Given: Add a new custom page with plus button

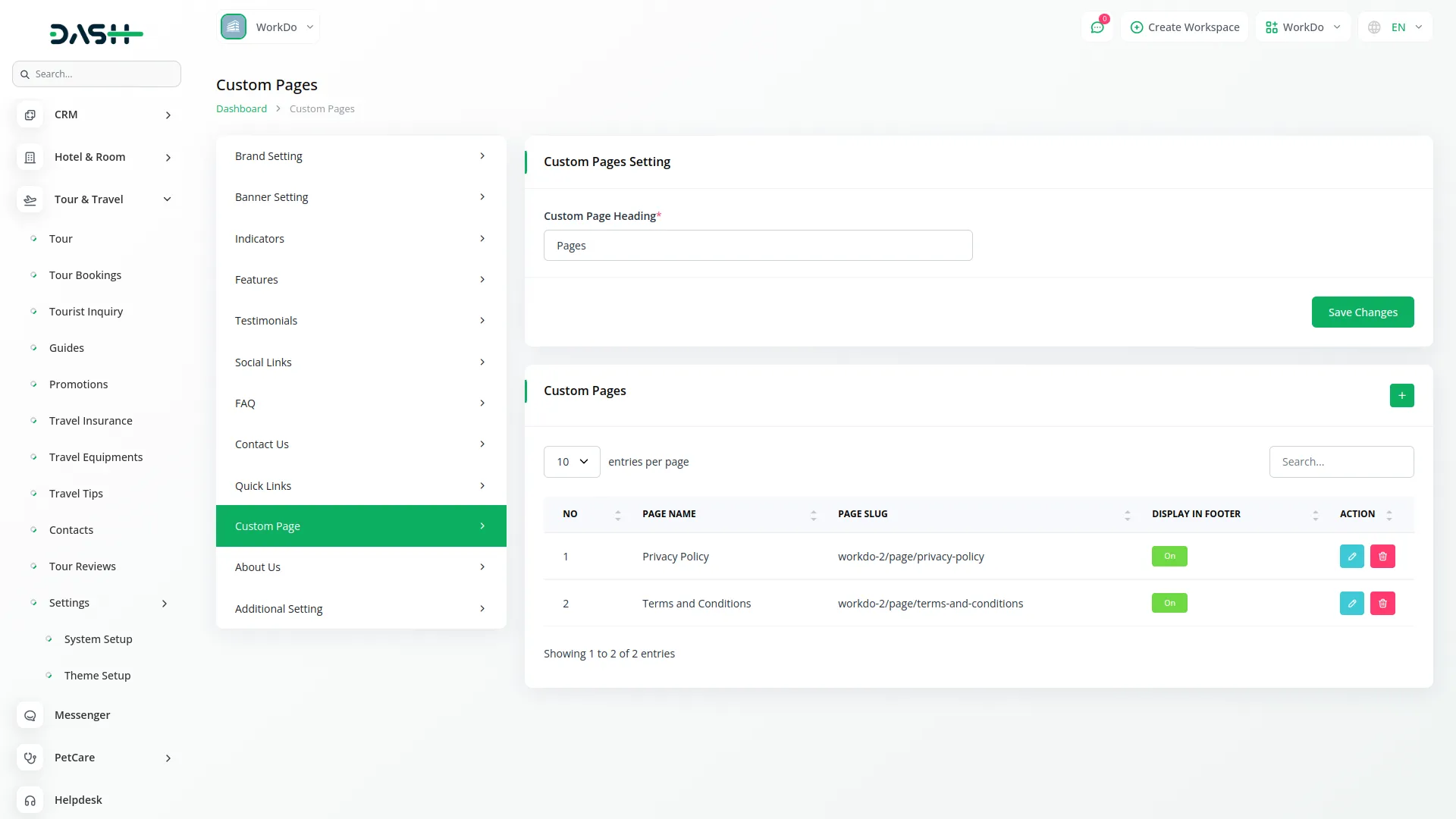Looking at the screenshot, I should click(x=1401, y=395).
